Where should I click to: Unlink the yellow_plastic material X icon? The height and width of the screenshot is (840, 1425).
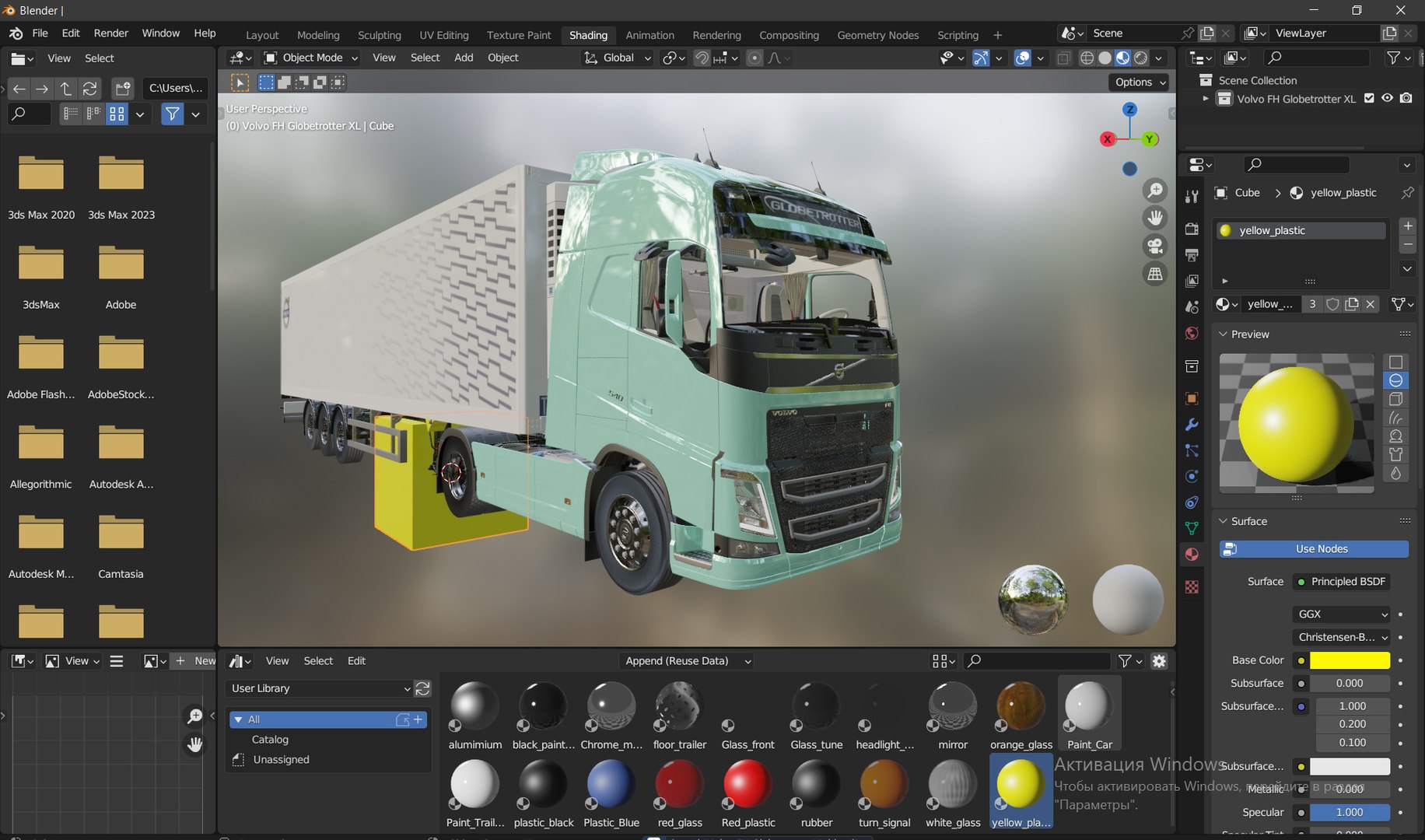(x=1371, y=304)
